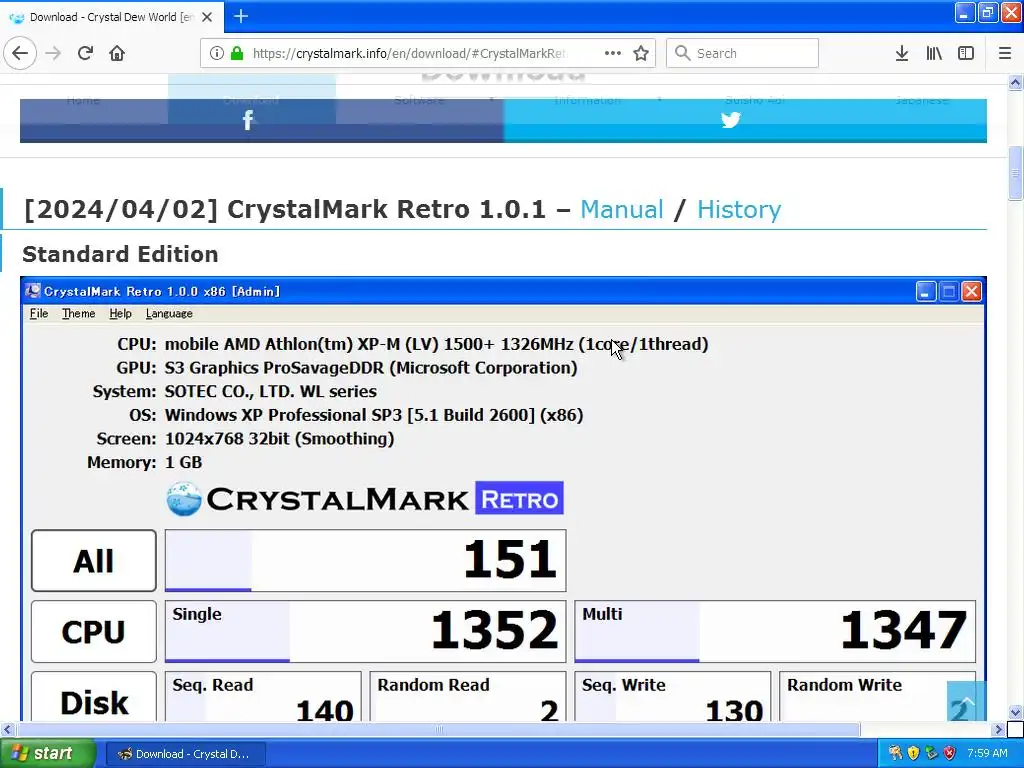The width and height of the screenshot is (1024, 768).
Task: Open the History link
Action: tap(739, 210)
